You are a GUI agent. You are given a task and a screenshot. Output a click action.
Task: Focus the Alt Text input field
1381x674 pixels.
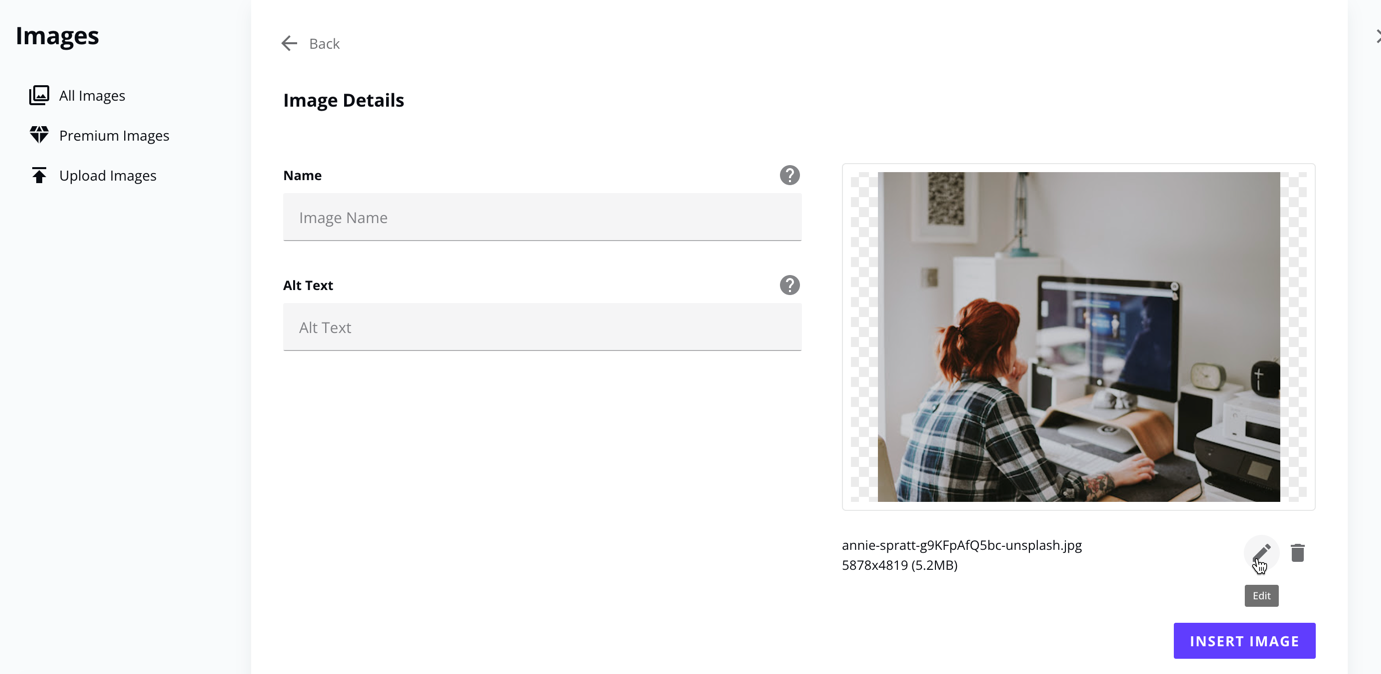click(542, 327)
